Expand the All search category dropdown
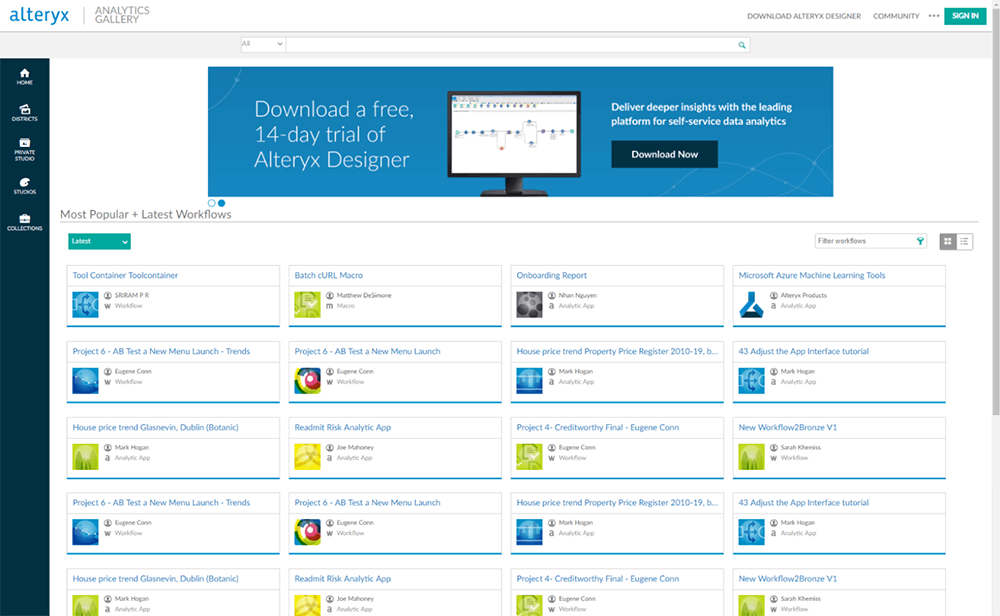Screen dimensions: 1000x616 [x=262, y=45]
